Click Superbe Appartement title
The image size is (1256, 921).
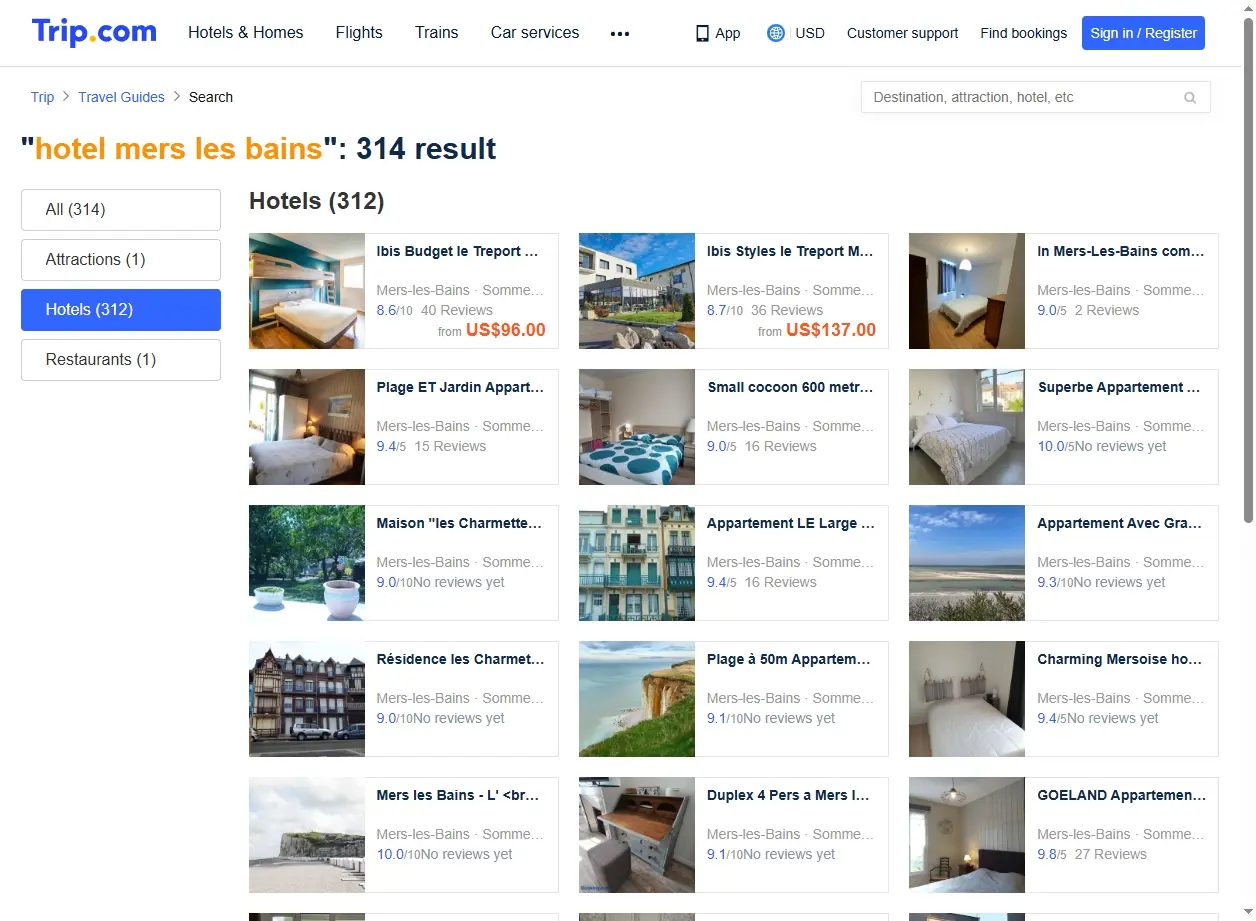[1119, 388]
